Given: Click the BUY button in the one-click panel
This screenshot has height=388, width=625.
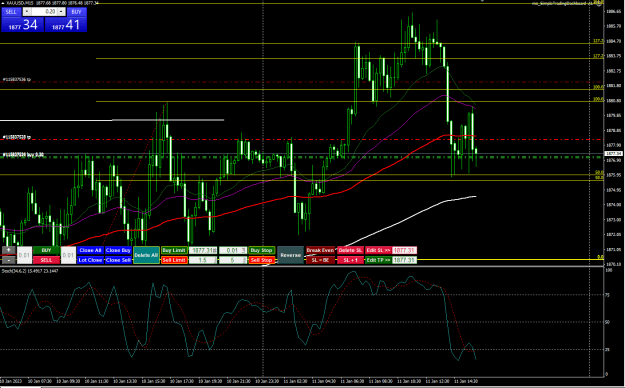Looking at the screenshot, I should point(76,12).
